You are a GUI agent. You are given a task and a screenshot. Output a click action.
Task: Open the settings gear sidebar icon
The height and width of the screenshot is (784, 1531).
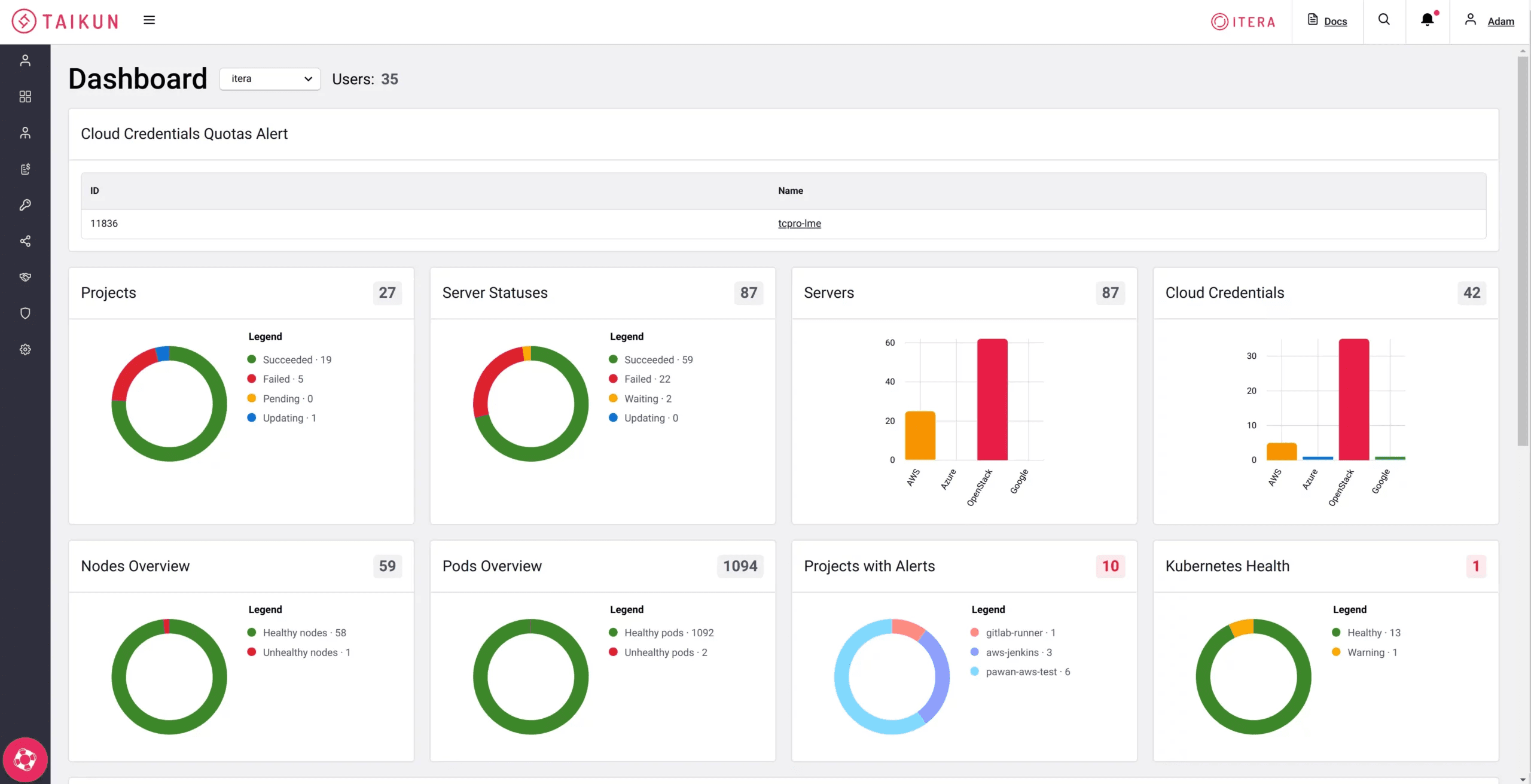[25, 349]
